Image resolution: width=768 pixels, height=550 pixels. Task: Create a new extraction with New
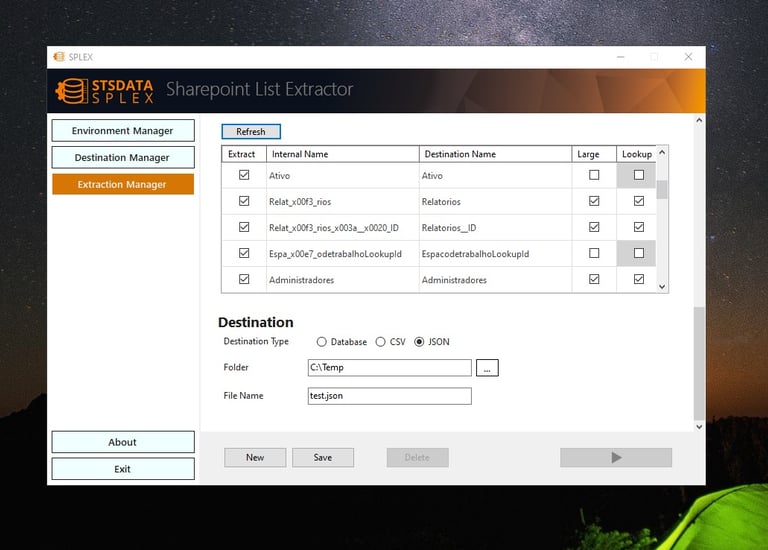tap(255, 457)
